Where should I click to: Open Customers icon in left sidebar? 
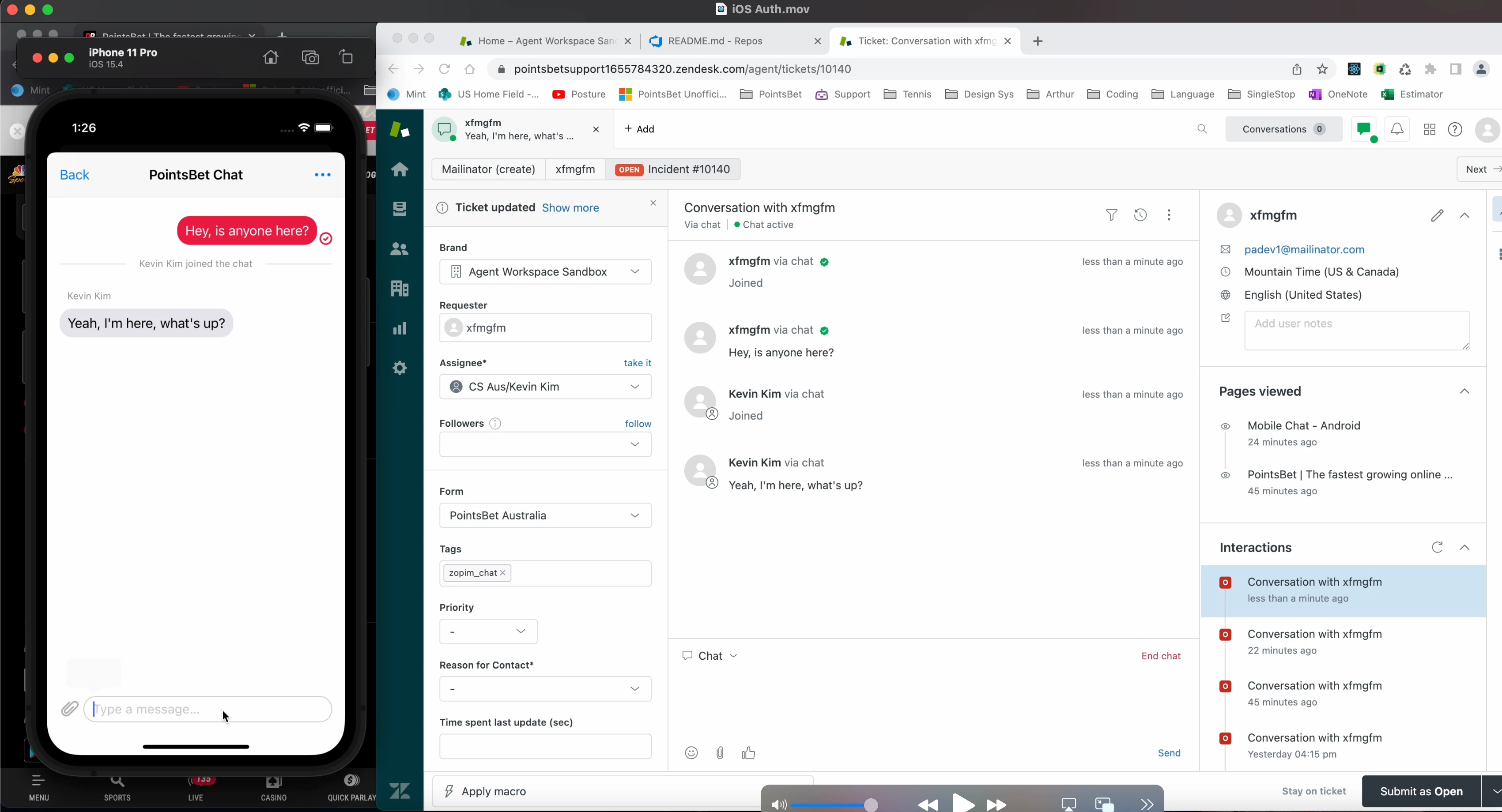pyautogui.click(x=400, y=249)
